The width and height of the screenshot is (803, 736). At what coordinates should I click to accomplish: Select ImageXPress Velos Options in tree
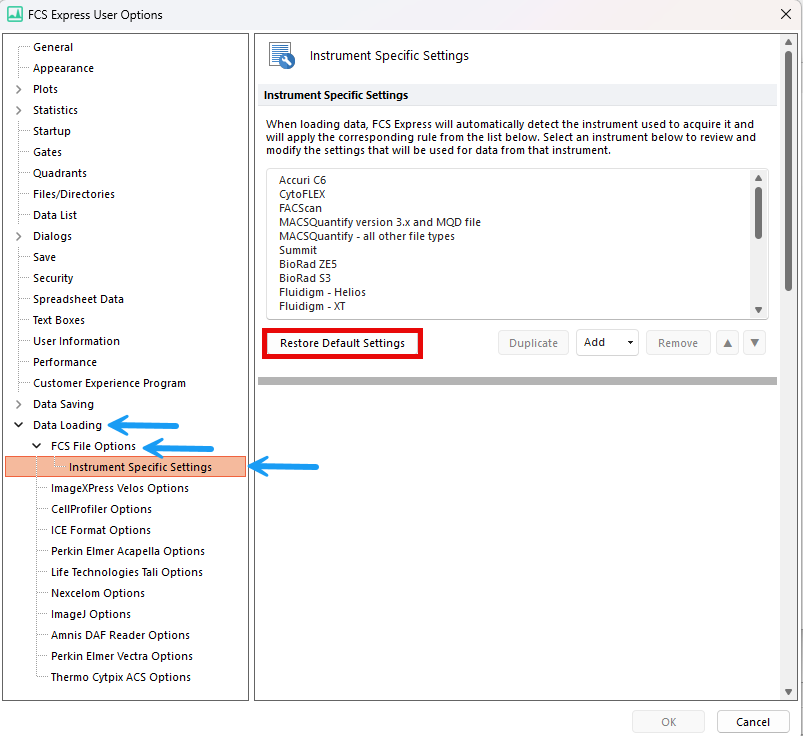click(x=119, y=488)
